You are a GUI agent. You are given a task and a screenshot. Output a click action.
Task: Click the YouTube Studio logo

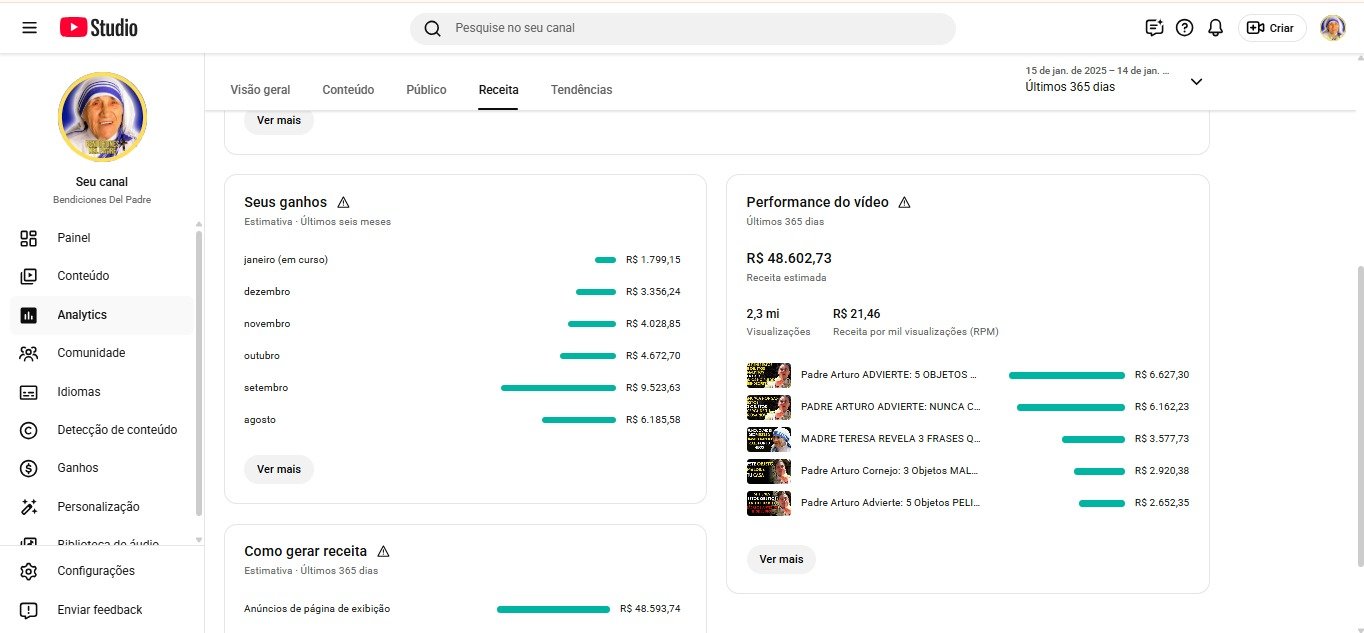pos(99,28)
